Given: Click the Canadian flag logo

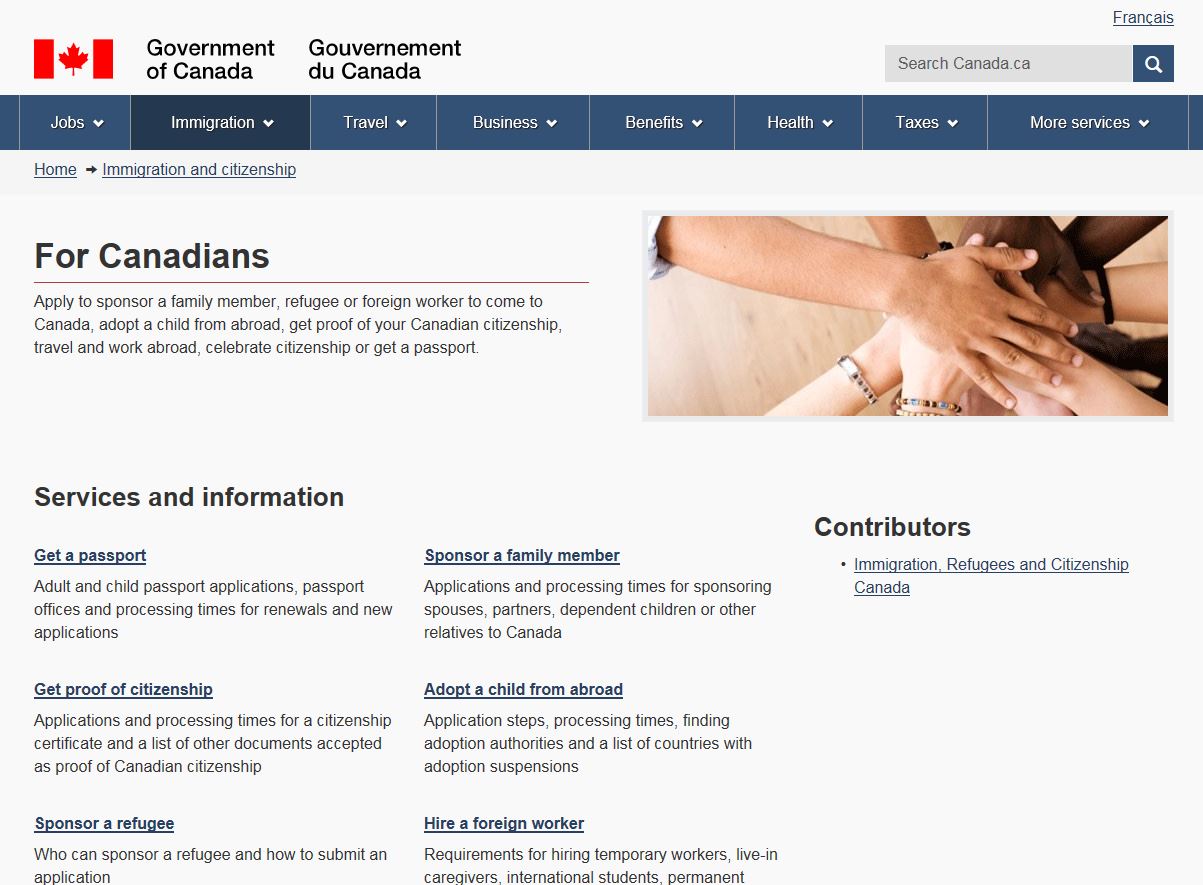Looking at the screenshot, I should pos(73,59).
